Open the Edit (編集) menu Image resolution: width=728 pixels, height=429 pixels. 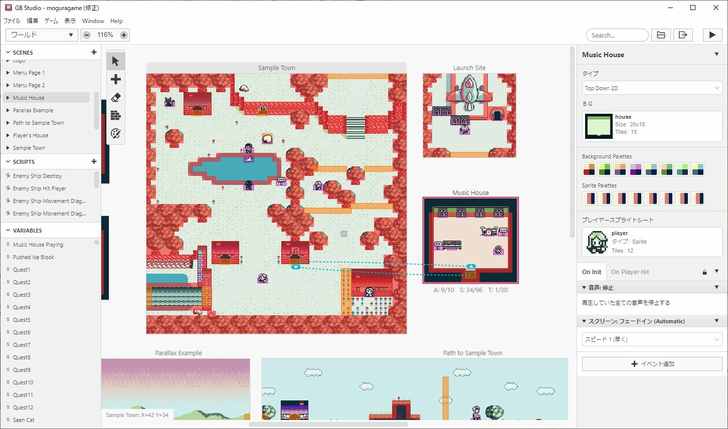pyautogui.click(x=32, y=21)
